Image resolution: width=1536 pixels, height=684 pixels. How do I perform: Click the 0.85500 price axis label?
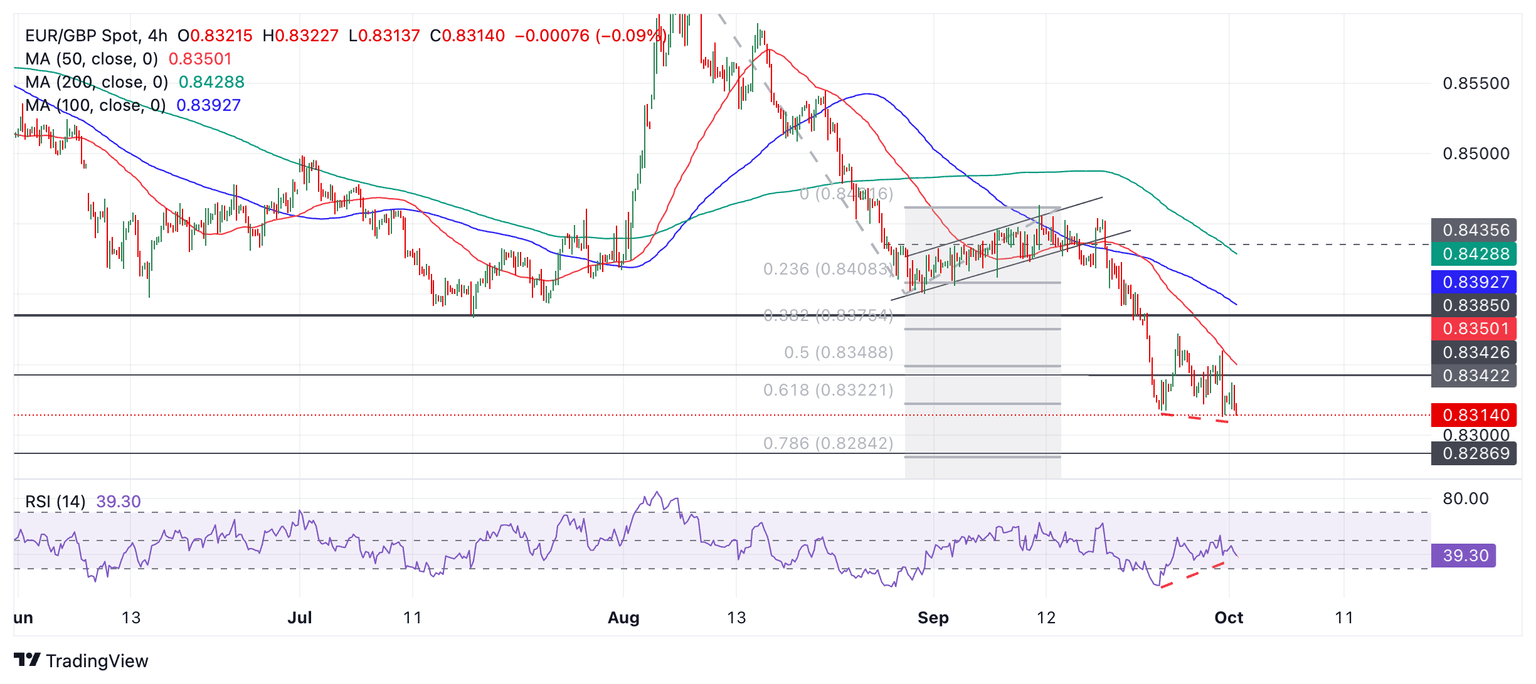pyautogui.click(x=1475, y=83)
